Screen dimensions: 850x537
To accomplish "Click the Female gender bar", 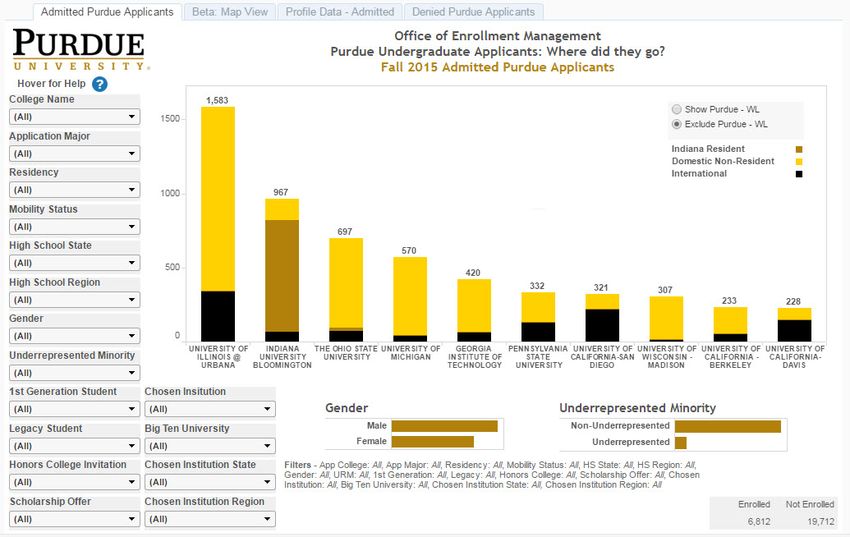I will pyautogui.click(x=433, y=442).
